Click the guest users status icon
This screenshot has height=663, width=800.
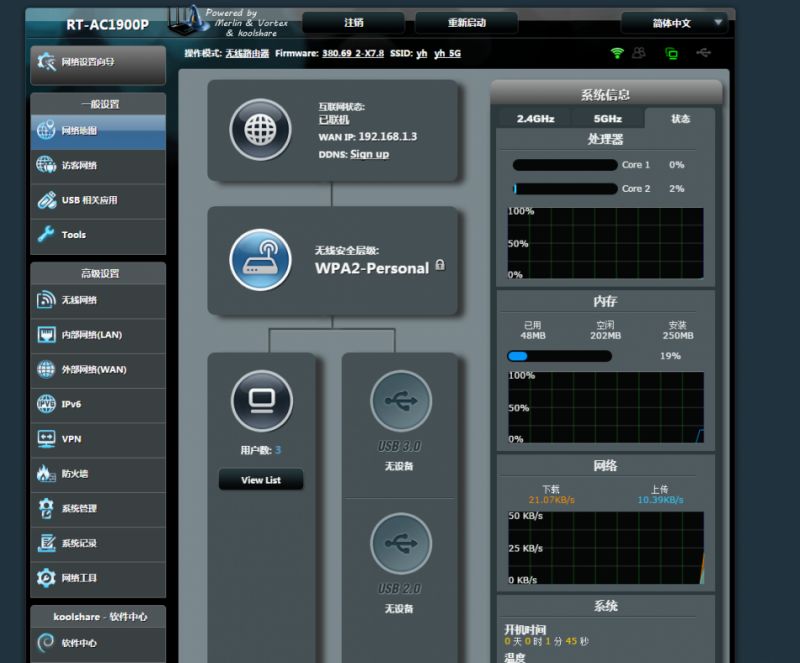pyautogui.click(x=639, y=53)
